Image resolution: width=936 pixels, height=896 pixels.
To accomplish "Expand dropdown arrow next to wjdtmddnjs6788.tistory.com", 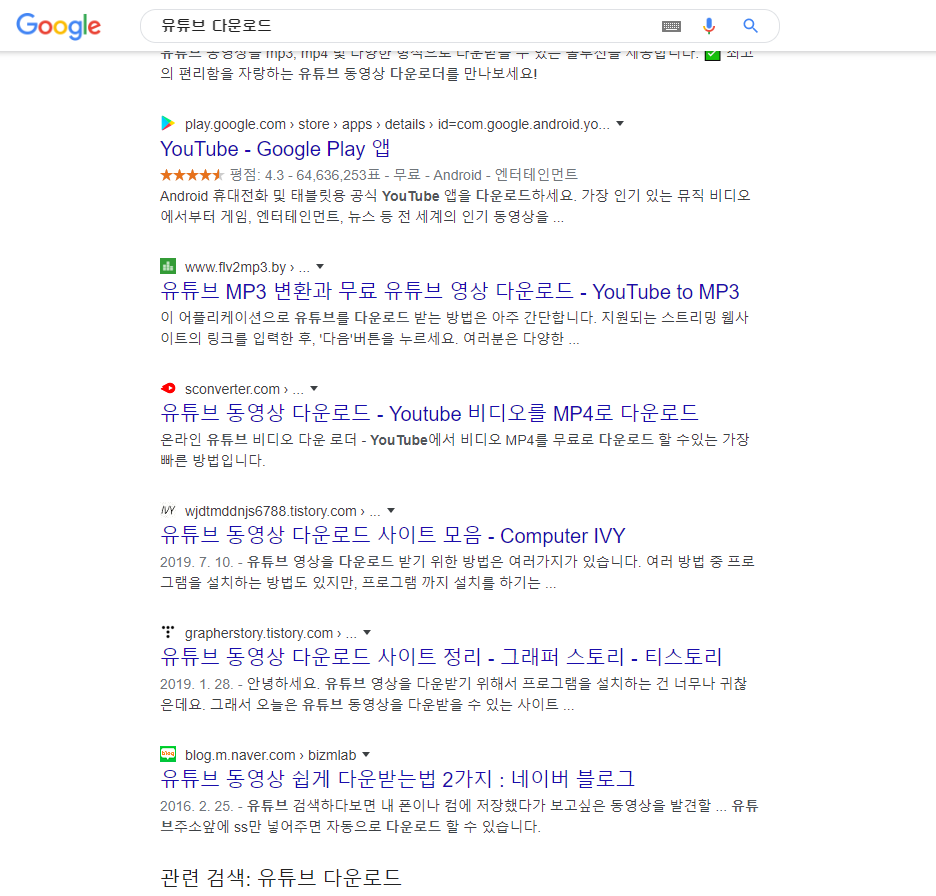I will pyautogui.click(x=391, y=510).
